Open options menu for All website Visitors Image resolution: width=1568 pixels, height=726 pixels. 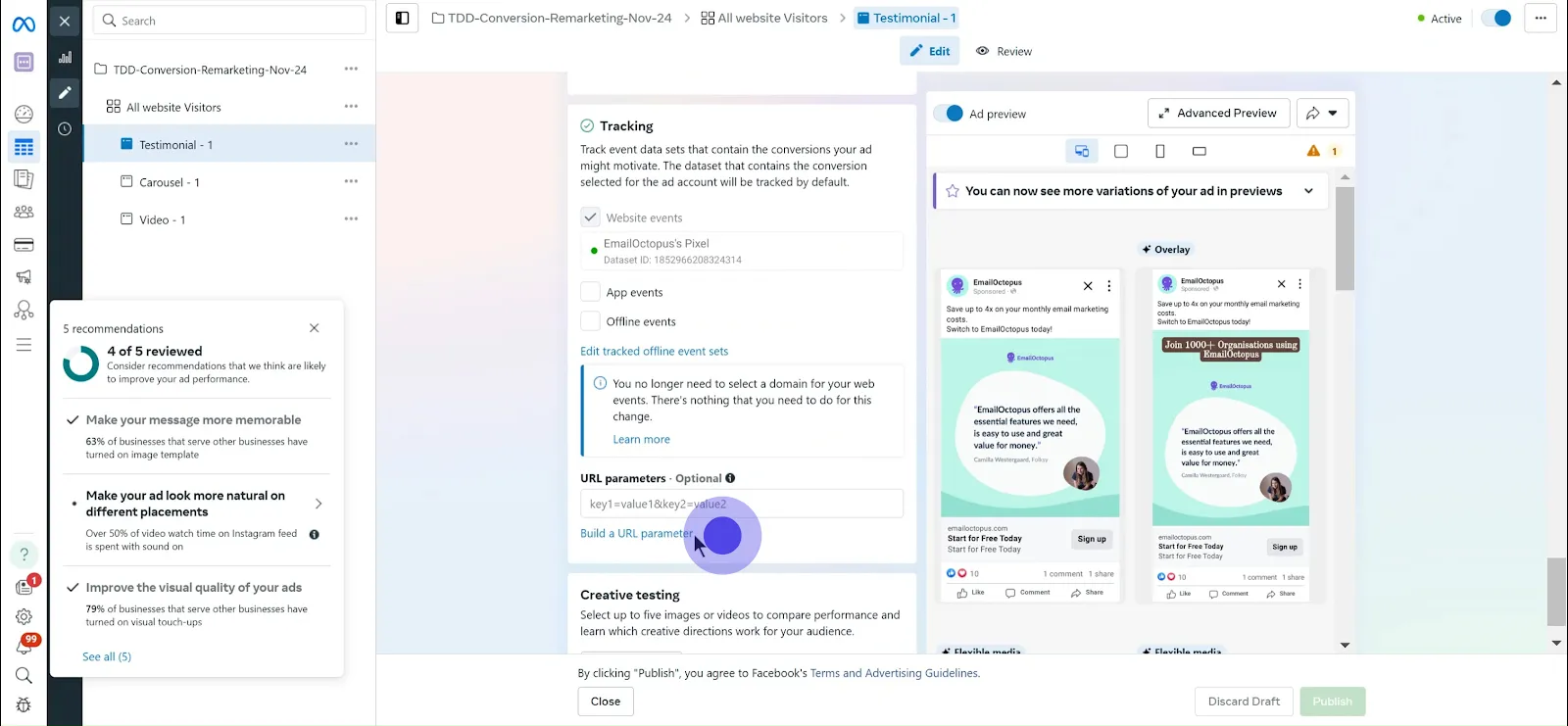(x=351, y=106)
